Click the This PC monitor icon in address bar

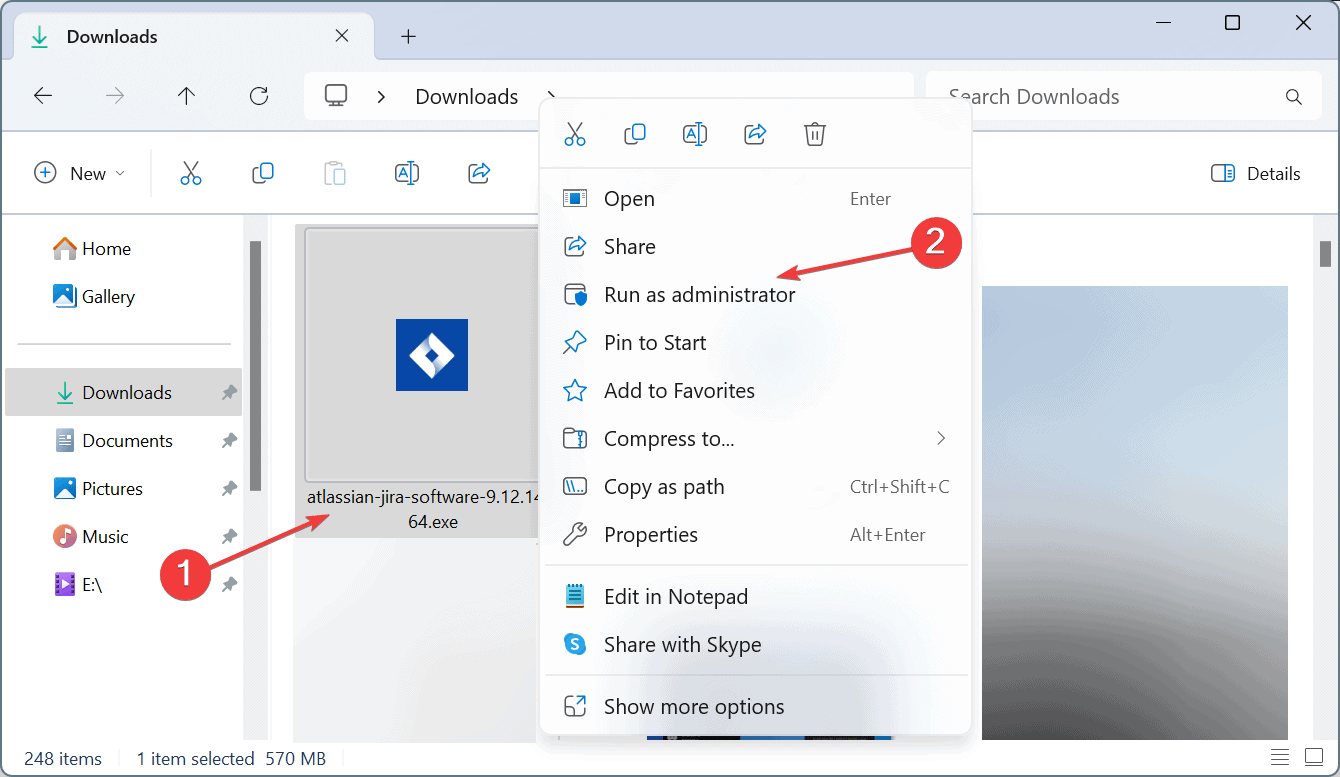(336, 96)
